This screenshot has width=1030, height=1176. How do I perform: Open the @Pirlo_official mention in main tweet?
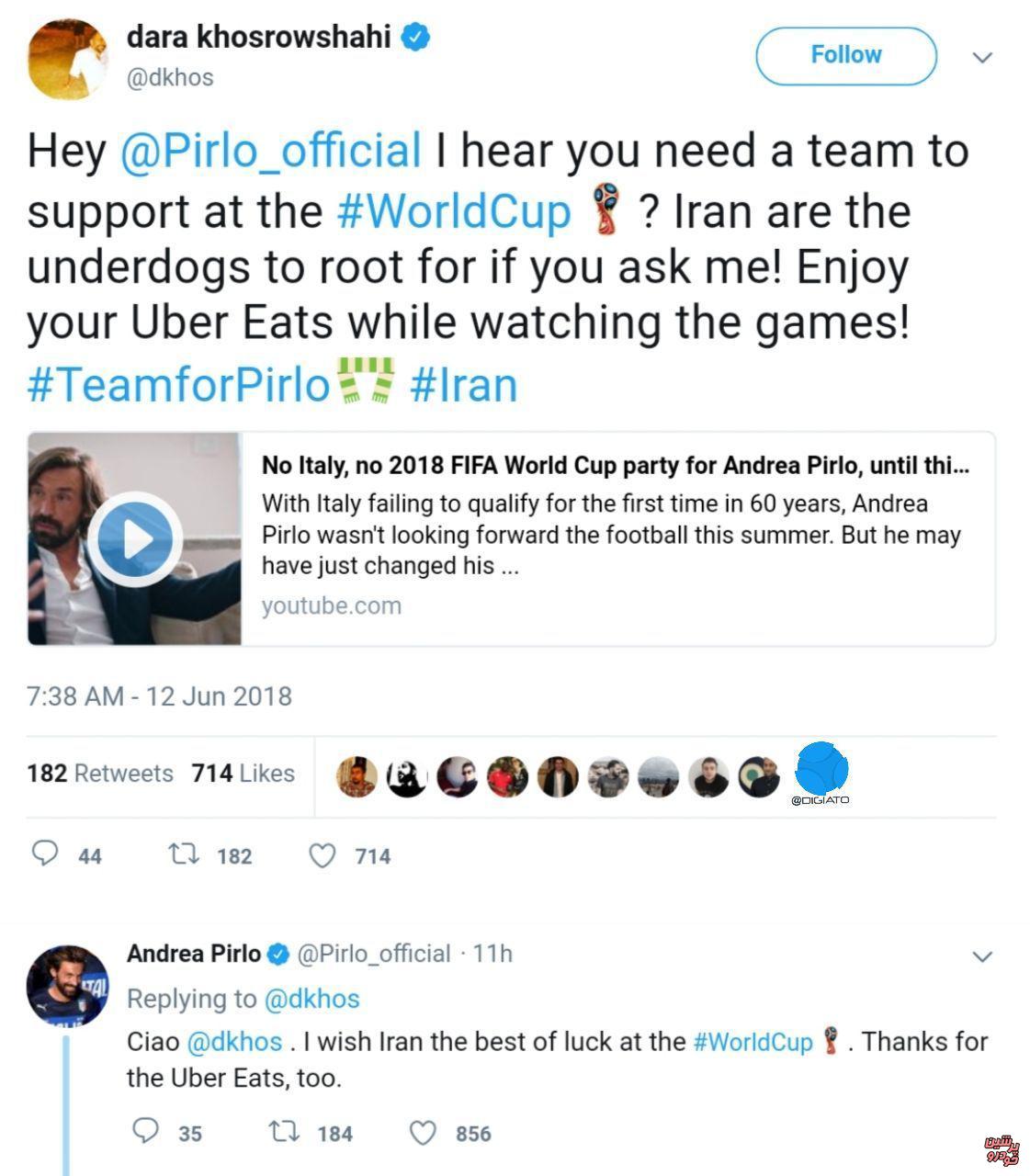(271, 151)
